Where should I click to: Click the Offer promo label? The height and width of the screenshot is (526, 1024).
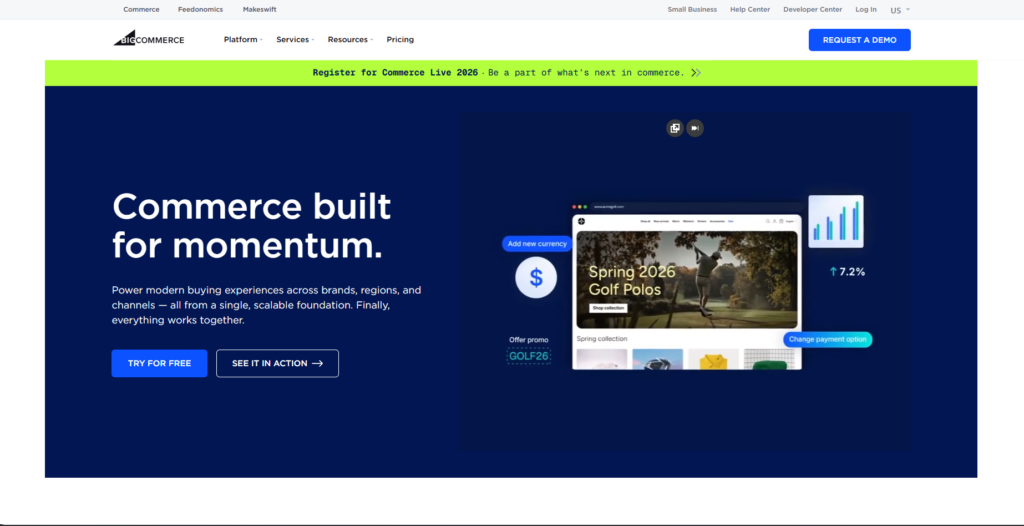pyautogui.click(x=528, y=340)
